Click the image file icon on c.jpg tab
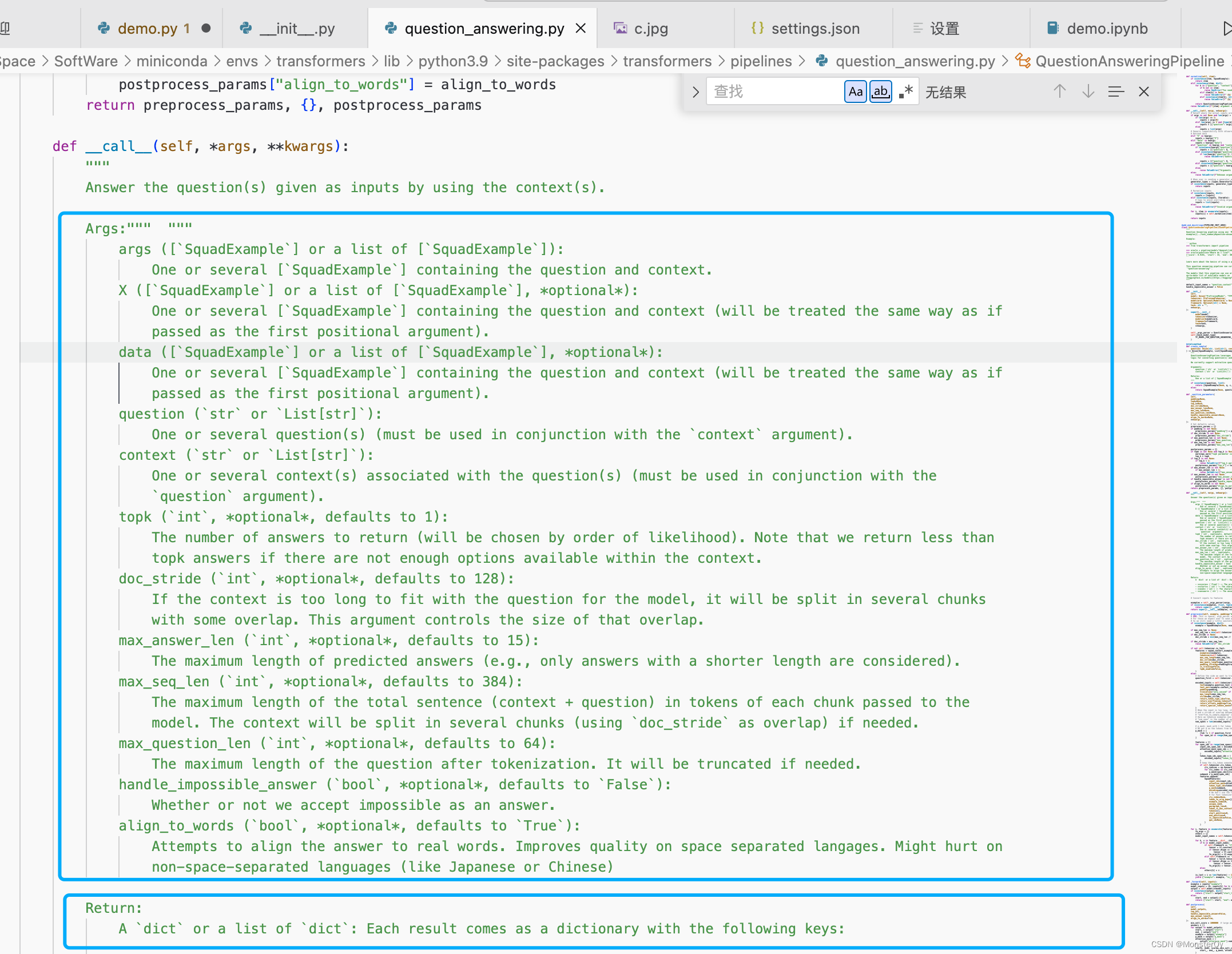The image size is (1232, 954). (621, 28)
